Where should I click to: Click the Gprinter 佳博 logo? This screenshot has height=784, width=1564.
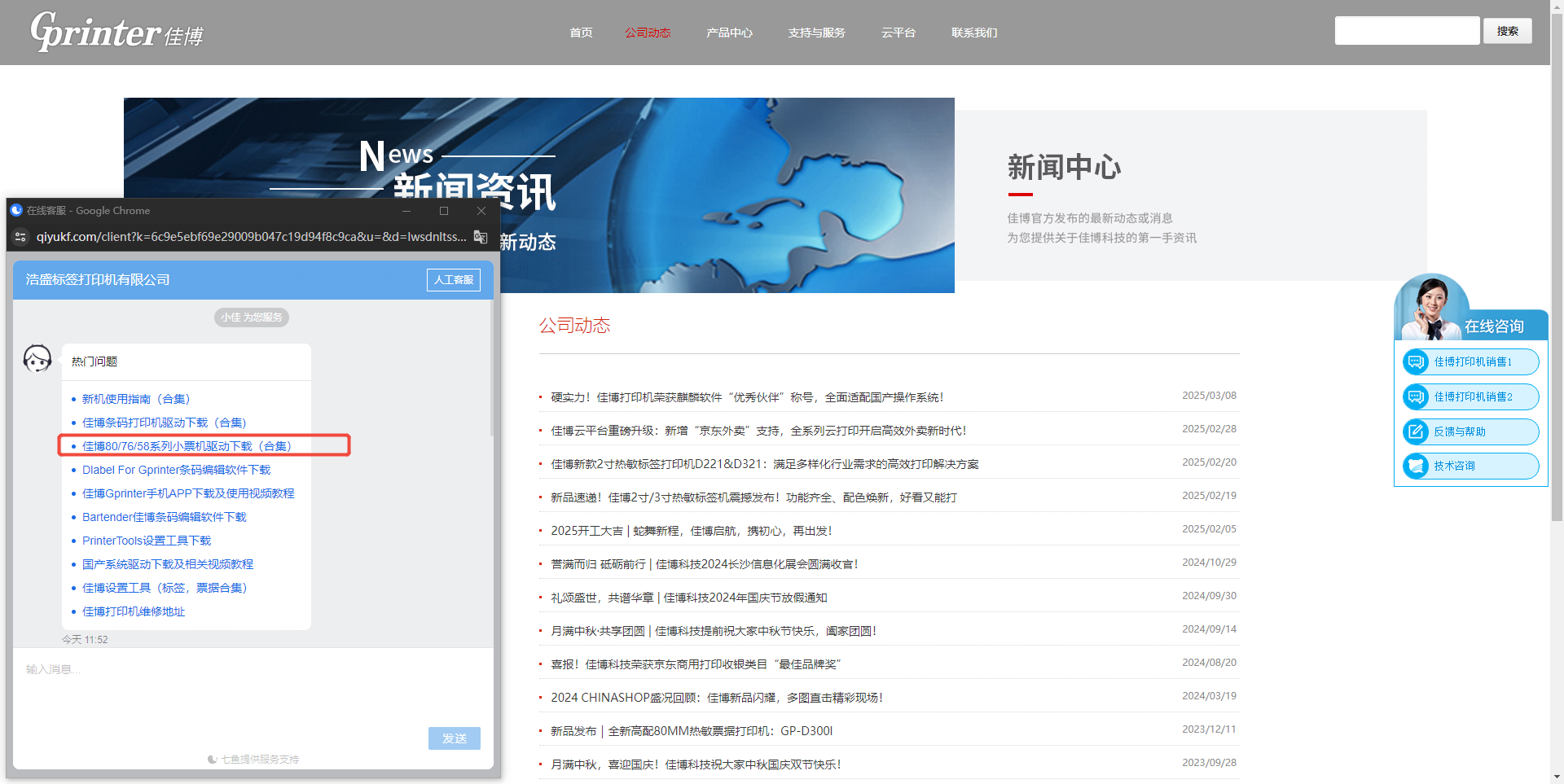coord(116,32)
